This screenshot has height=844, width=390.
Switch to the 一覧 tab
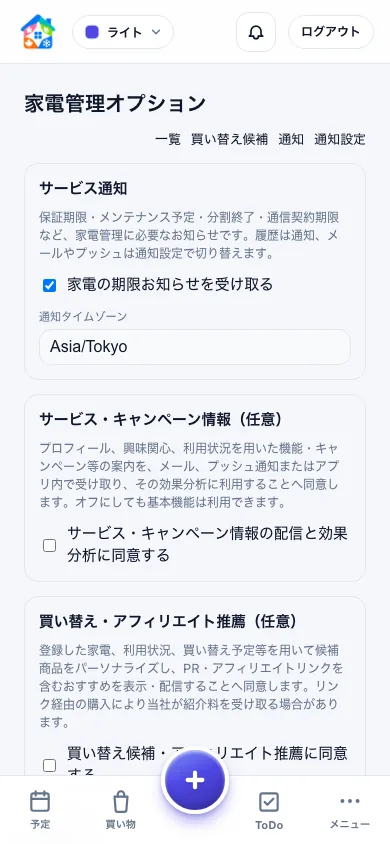pyautogui.click(x=168, y=139)
